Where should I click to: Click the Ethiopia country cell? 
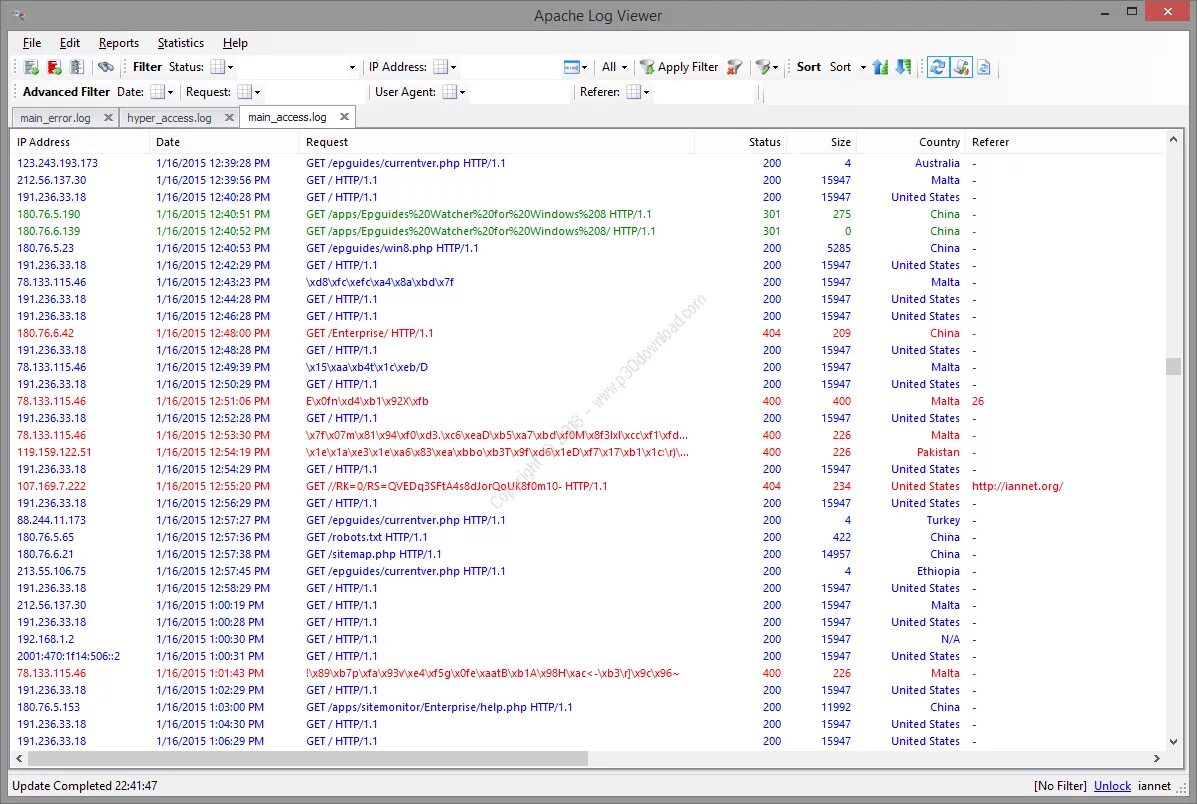(938, 571)
